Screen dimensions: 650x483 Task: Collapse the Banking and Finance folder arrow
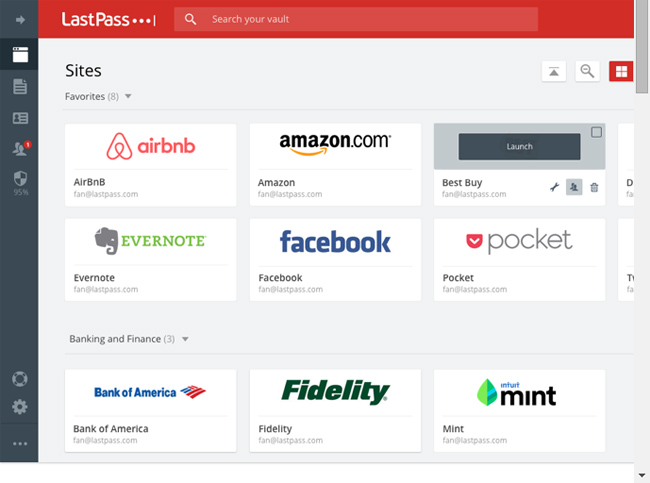click(185, 339)
